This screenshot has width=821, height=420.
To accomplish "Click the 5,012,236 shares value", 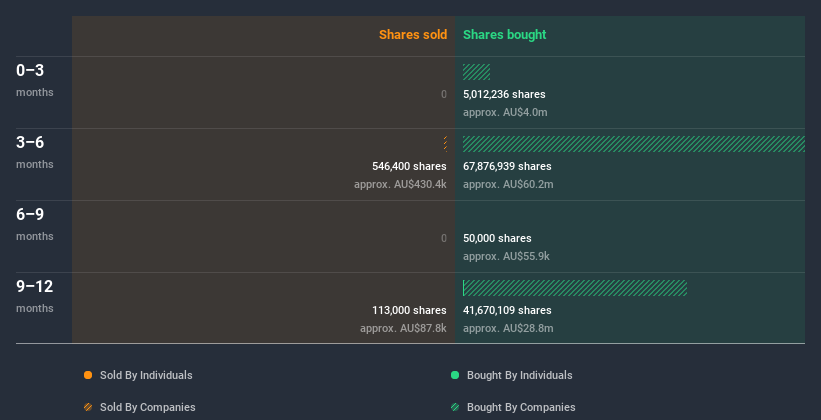I will click(504, 94).
